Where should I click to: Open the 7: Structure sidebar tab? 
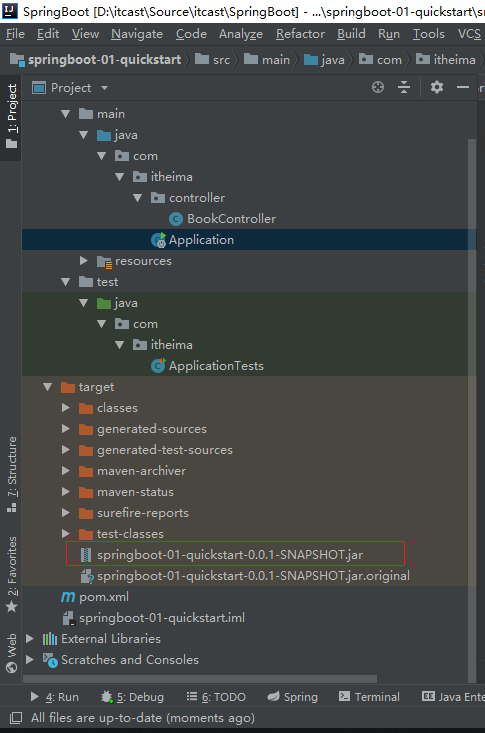tap(12, 474)
